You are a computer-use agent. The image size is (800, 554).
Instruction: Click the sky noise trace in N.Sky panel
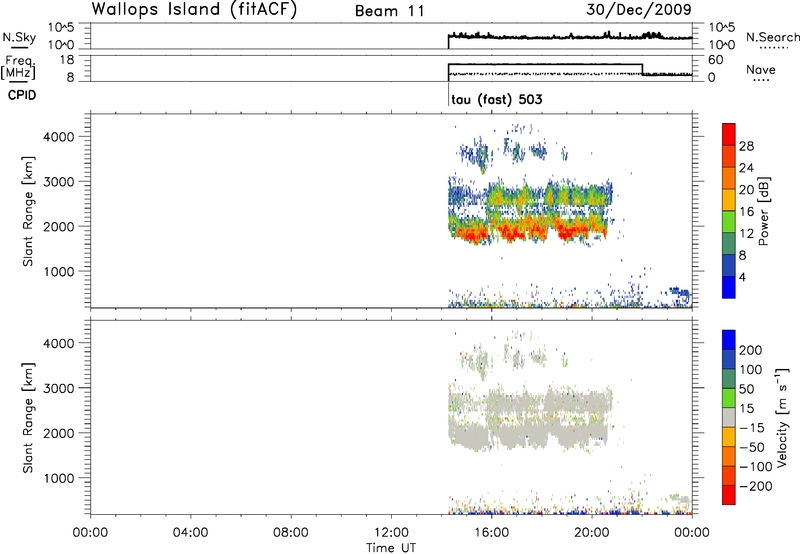(x=570, y=37)
